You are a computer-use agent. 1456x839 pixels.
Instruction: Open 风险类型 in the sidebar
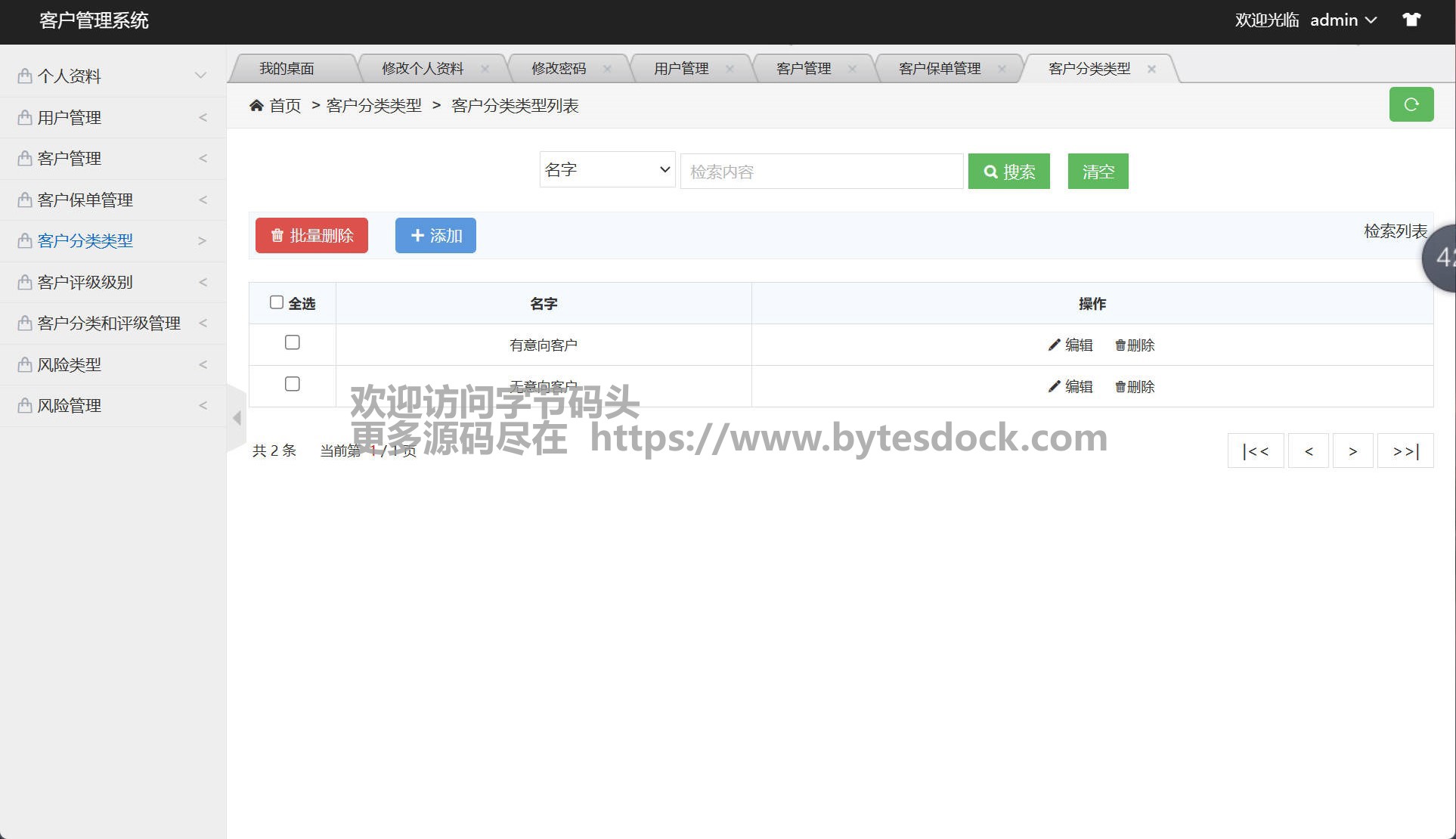(70, 365)
